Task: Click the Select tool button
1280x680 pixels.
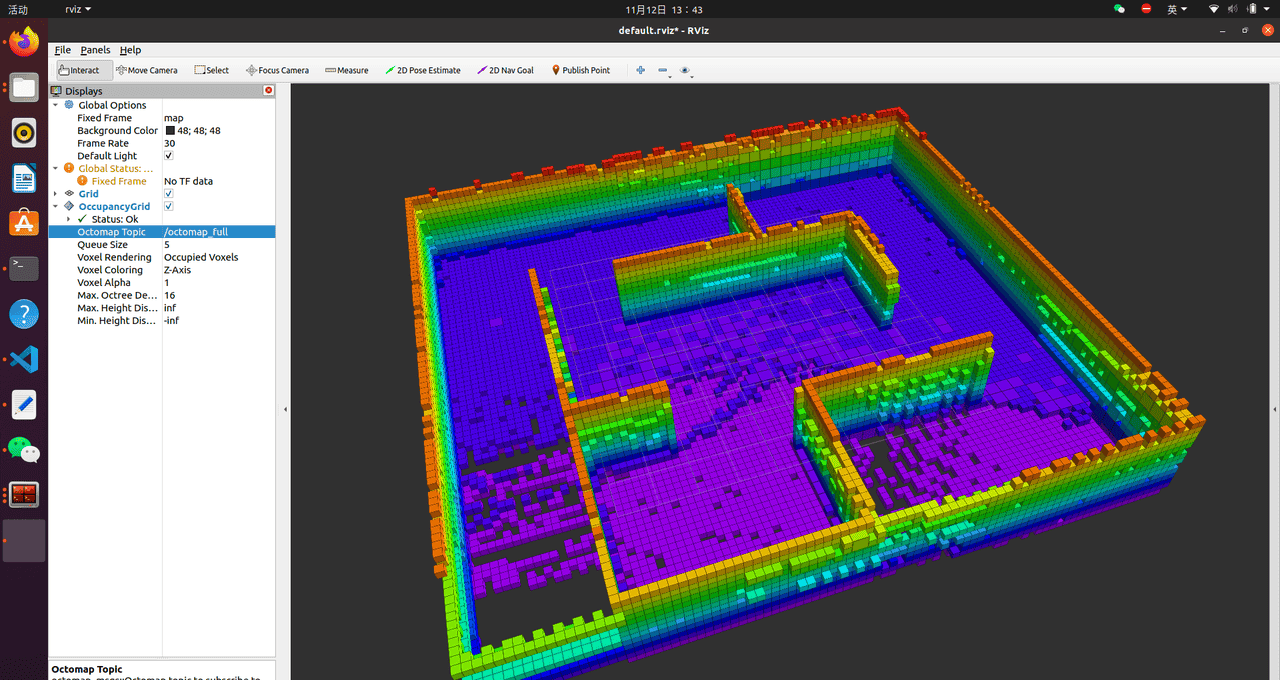Action: 211,70
